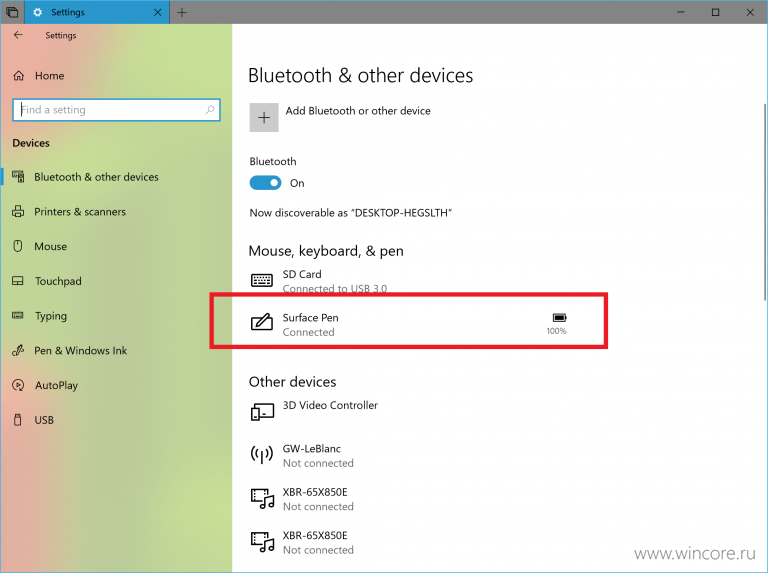Minimize the Settings window
Viewport: 768px width, 573px height.
point(680,12)
